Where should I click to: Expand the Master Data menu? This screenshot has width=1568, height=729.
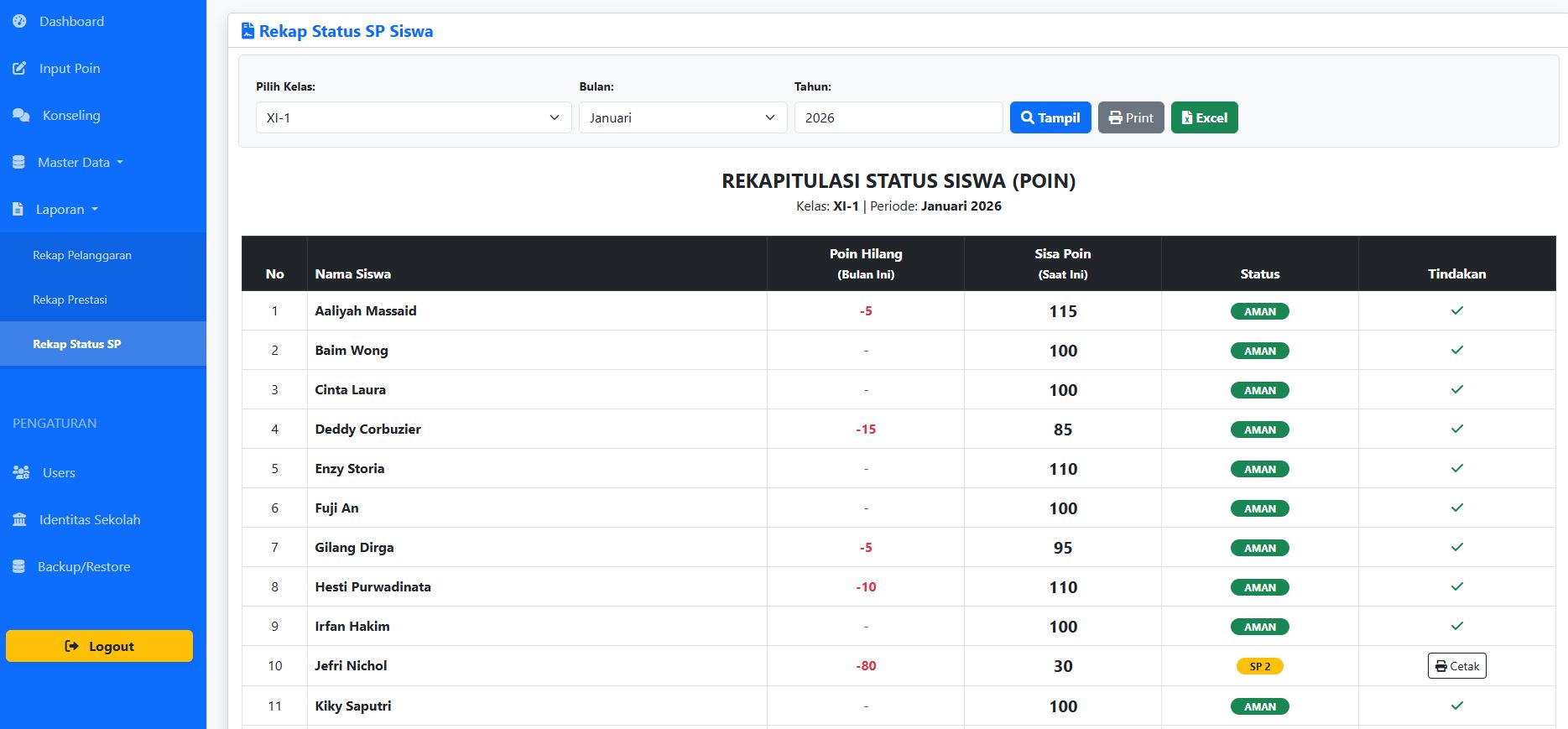80,162
